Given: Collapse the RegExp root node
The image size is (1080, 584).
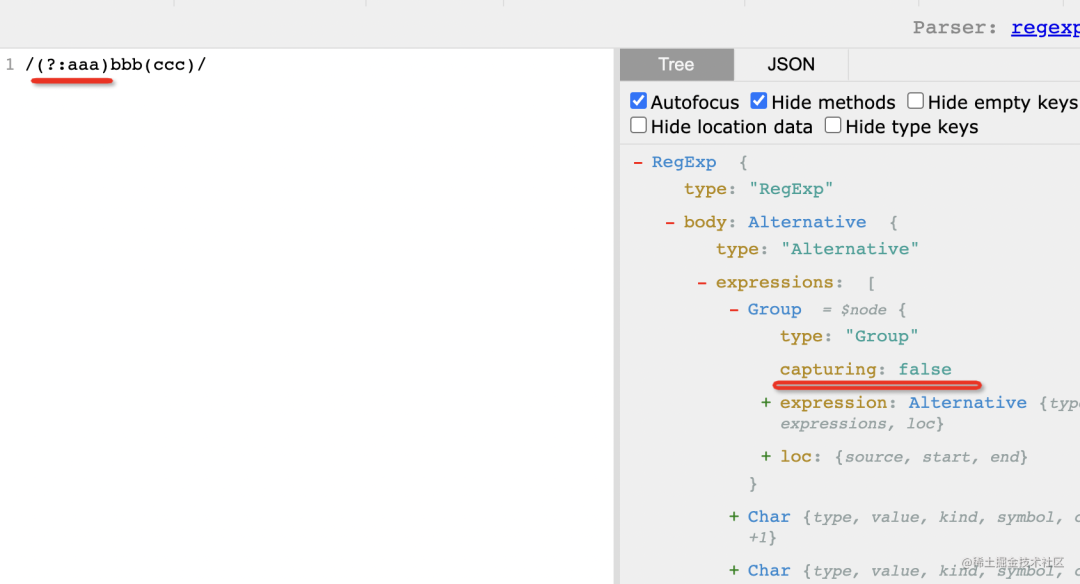Looking at the screenshot, I should click(638, 163).
